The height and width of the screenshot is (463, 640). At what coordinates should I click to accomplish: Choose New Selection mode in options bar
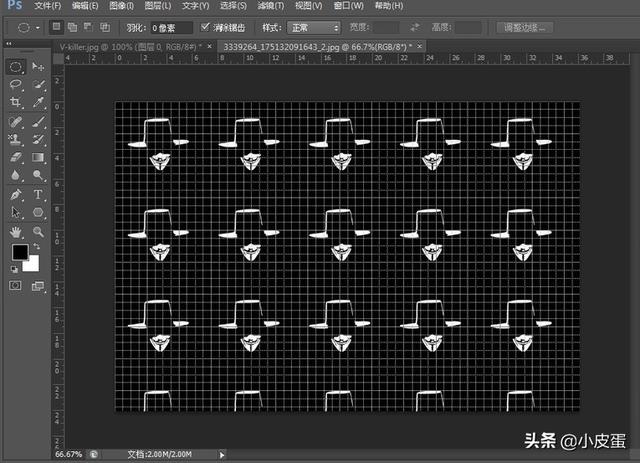point(56,27)
